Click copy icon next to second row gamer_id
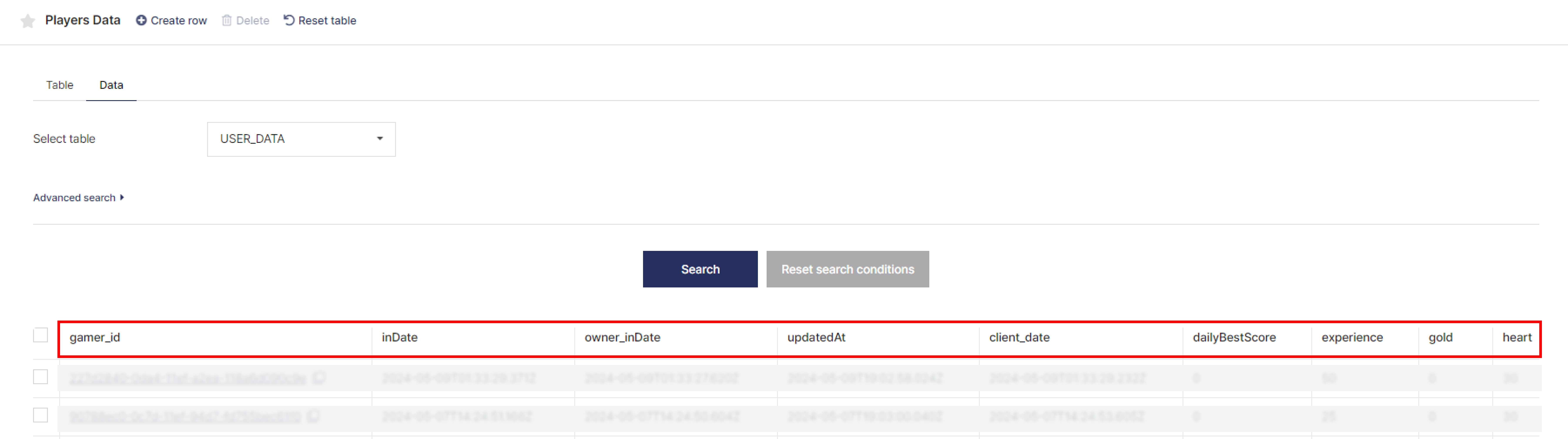Viewport: 1568px width, 439px height. coord(313,416)
